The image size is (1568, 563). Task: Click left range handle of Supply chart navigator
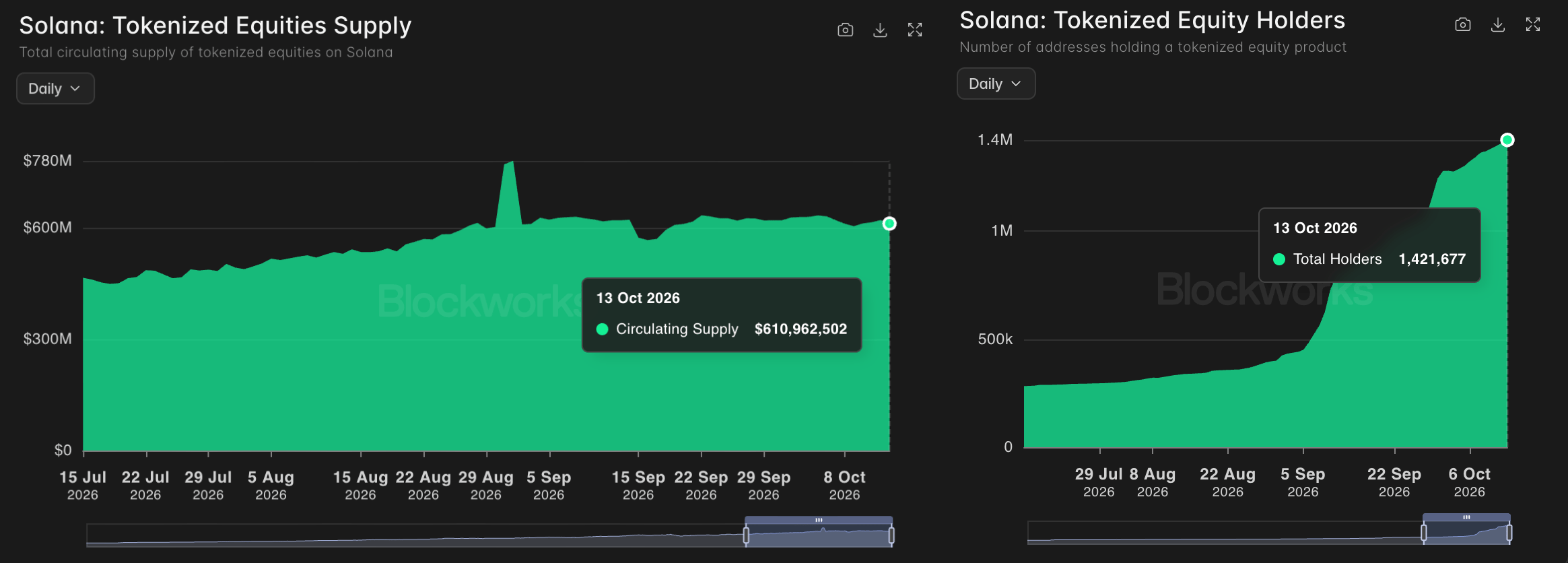pyautogui.click(x=746, y=535)
